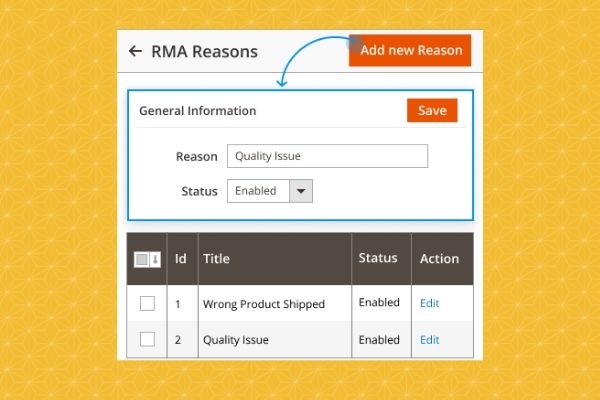This screenshot has width=600, height=400.
Task: Check the Wrong Product Shipped row checkbox
Action: point(147,303)
